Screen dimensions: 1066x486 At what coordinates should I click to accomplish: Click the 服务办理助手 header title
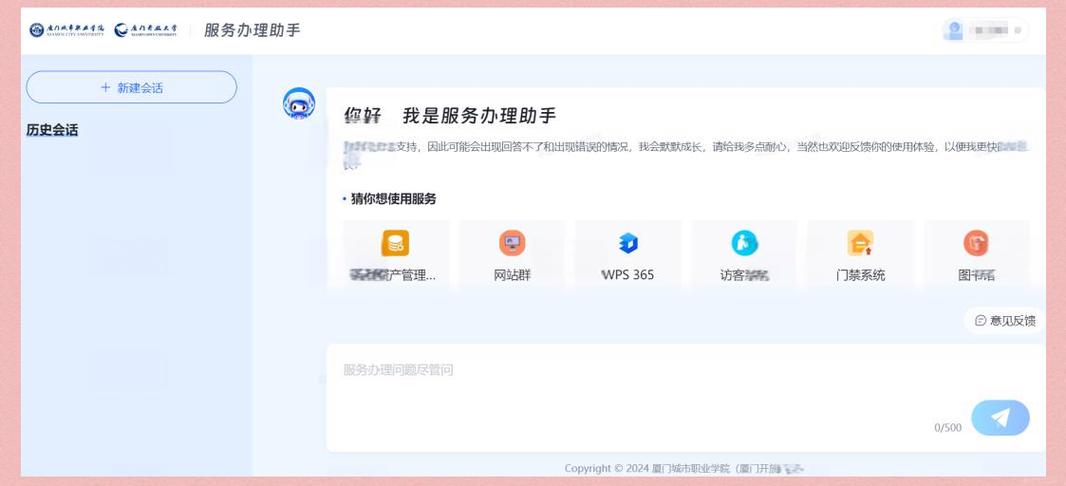(x=252, y=30)
